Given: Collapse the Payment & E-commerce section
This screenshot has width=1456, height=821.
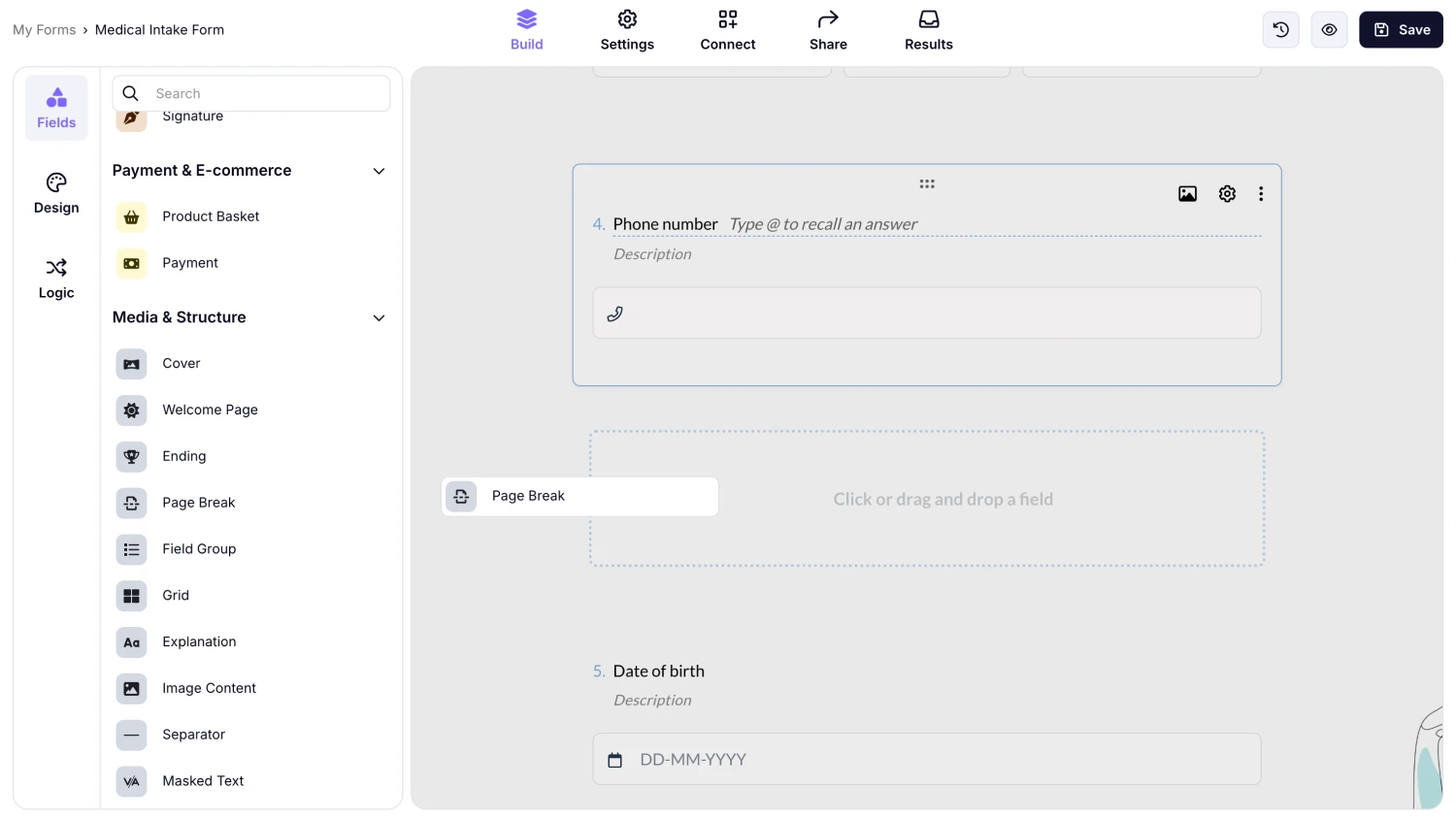Looking at the screenshot, I should click(x=379, y=170).
